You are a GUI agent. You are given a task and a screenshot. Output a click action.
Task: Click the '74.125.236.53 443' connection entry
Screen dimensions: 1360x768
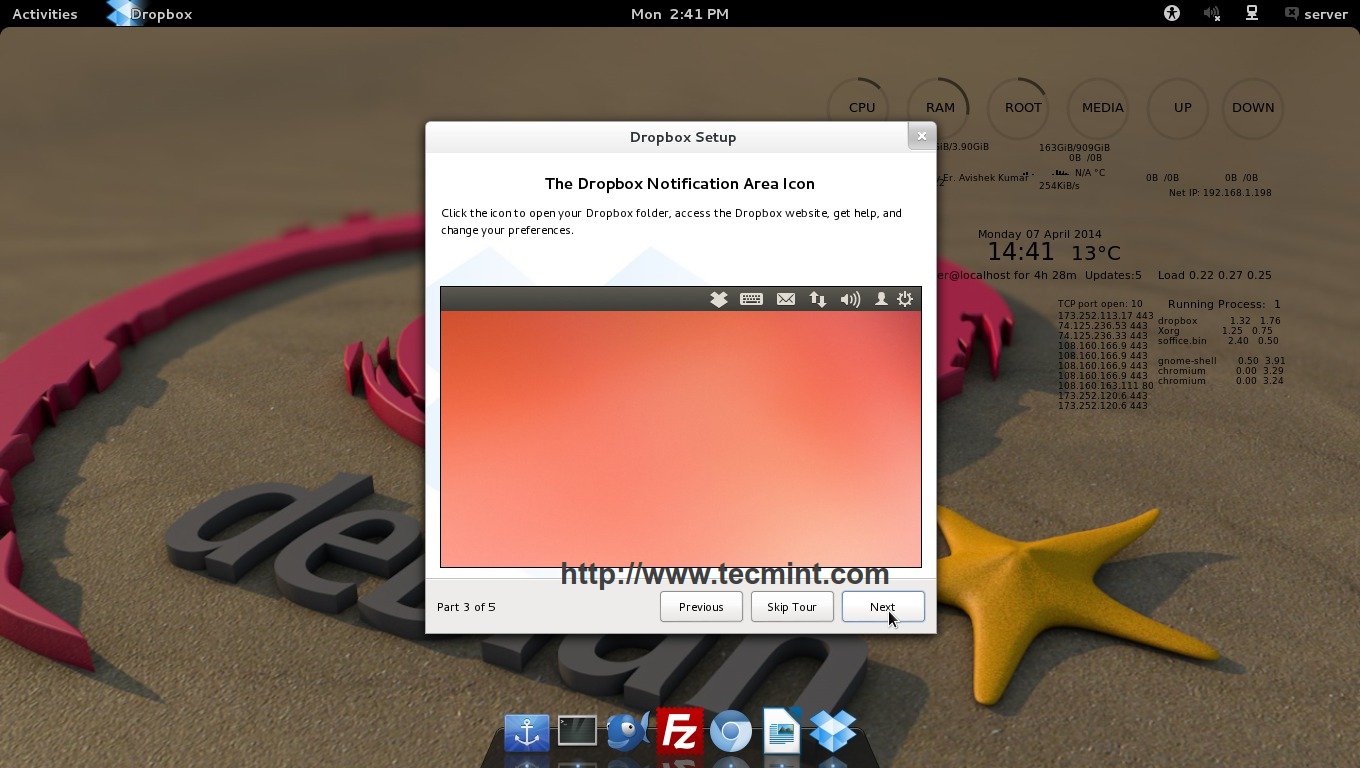tap(1105, 326)
